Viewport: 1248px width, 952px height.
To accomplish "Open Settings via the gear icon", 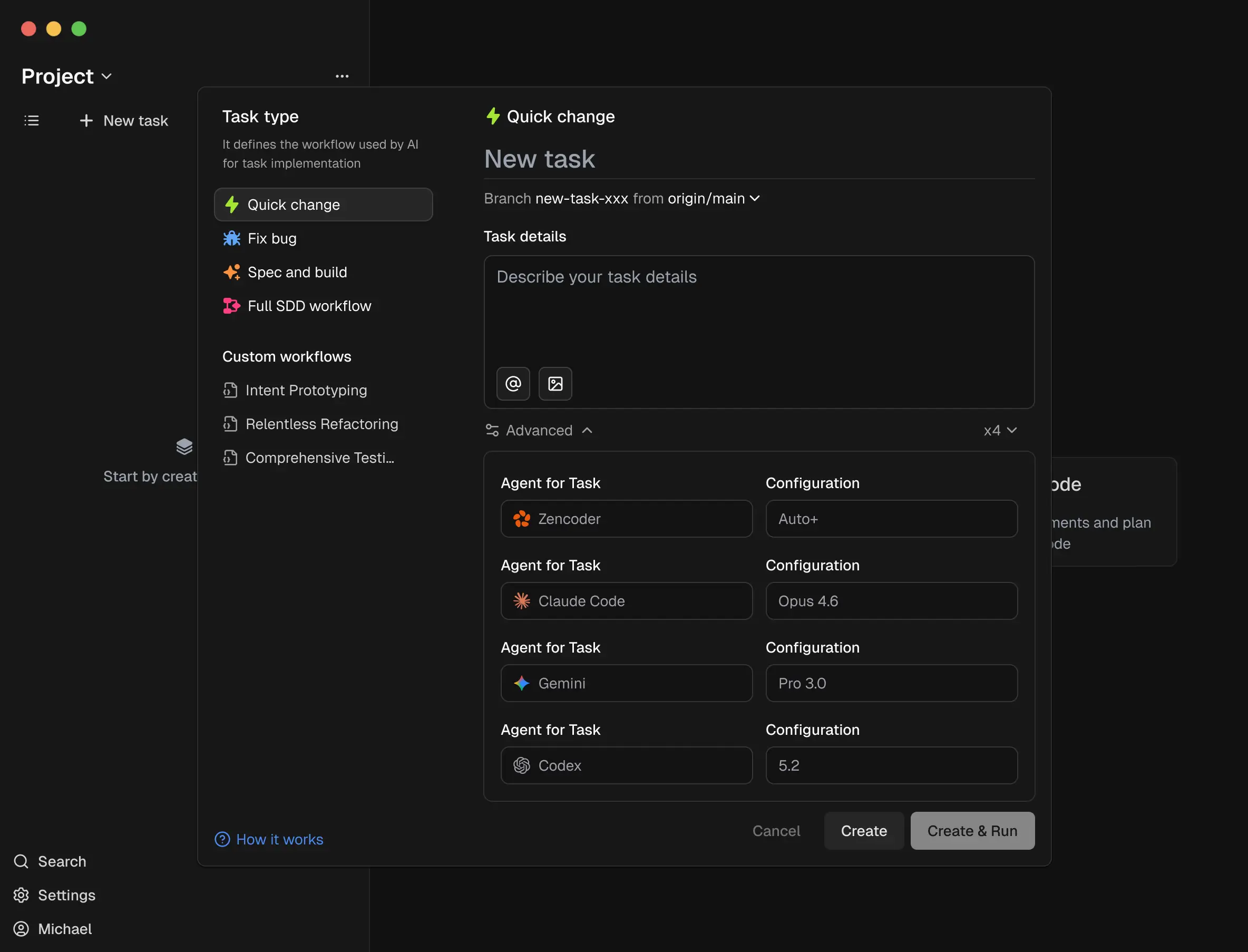I will pyautogui.click(x=21, y=895).
